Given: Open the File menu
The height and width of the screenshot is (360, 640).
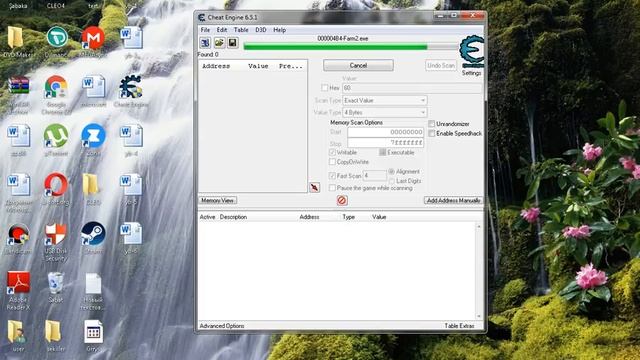Looking at the screenshot, I should (205, 30).
